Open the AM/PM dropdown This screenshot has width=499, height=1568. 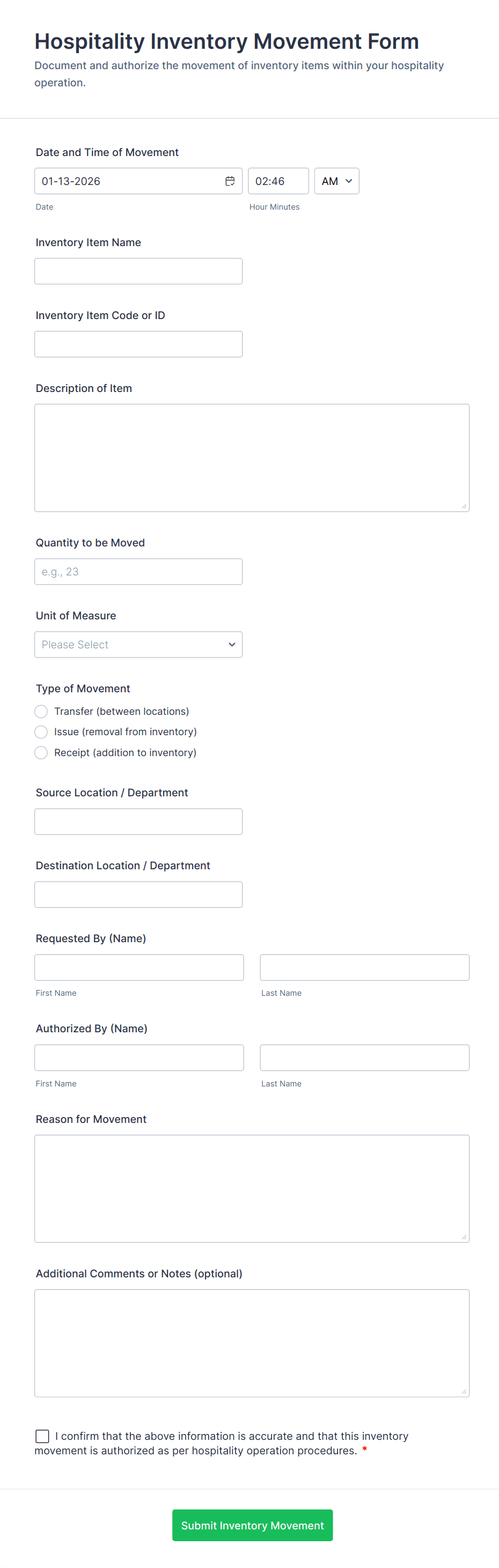coord(336,181)
